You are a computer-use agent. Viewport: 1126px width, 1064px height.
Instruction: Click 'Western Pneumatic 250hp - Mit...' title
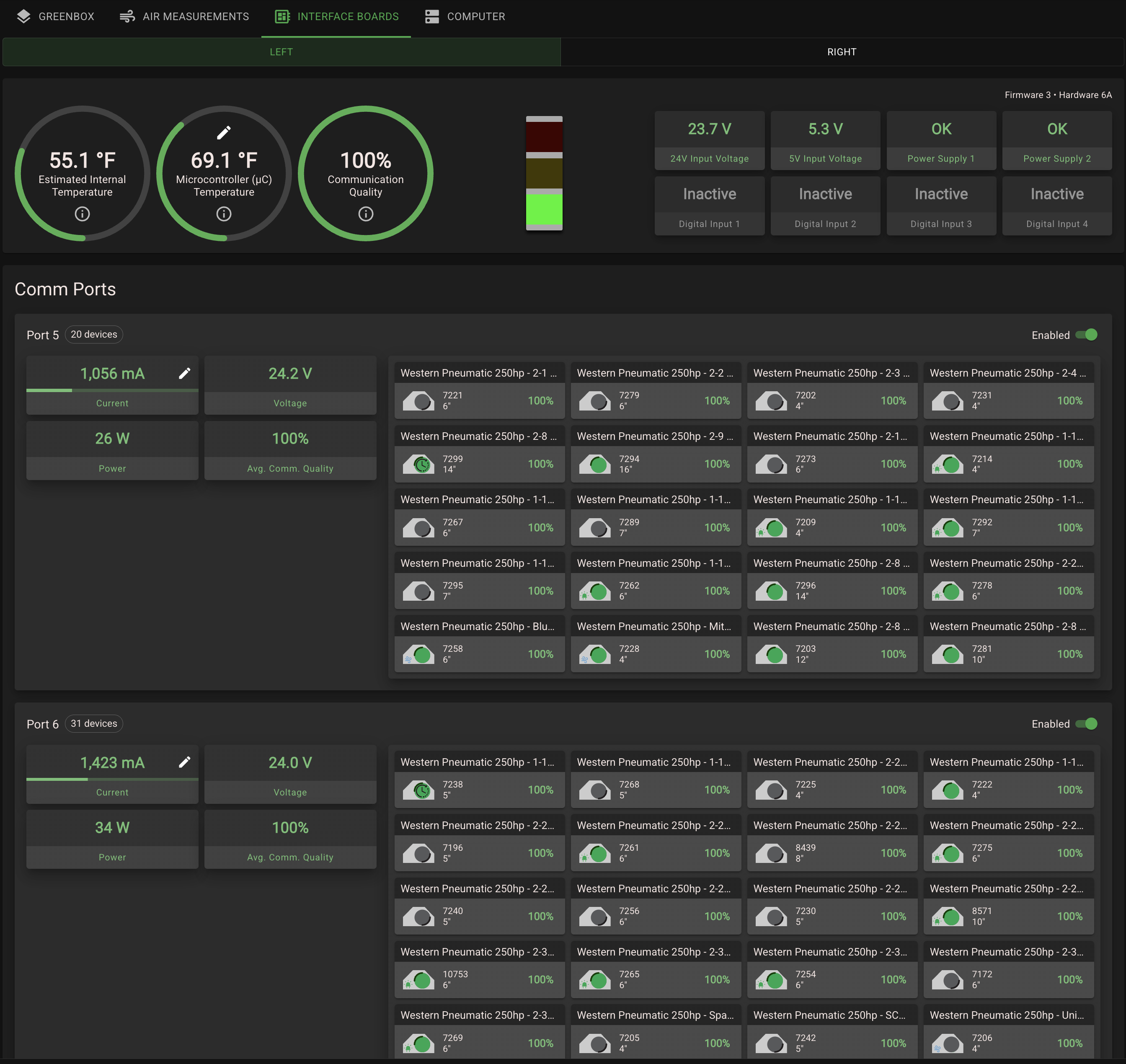[x=654, y=626]
